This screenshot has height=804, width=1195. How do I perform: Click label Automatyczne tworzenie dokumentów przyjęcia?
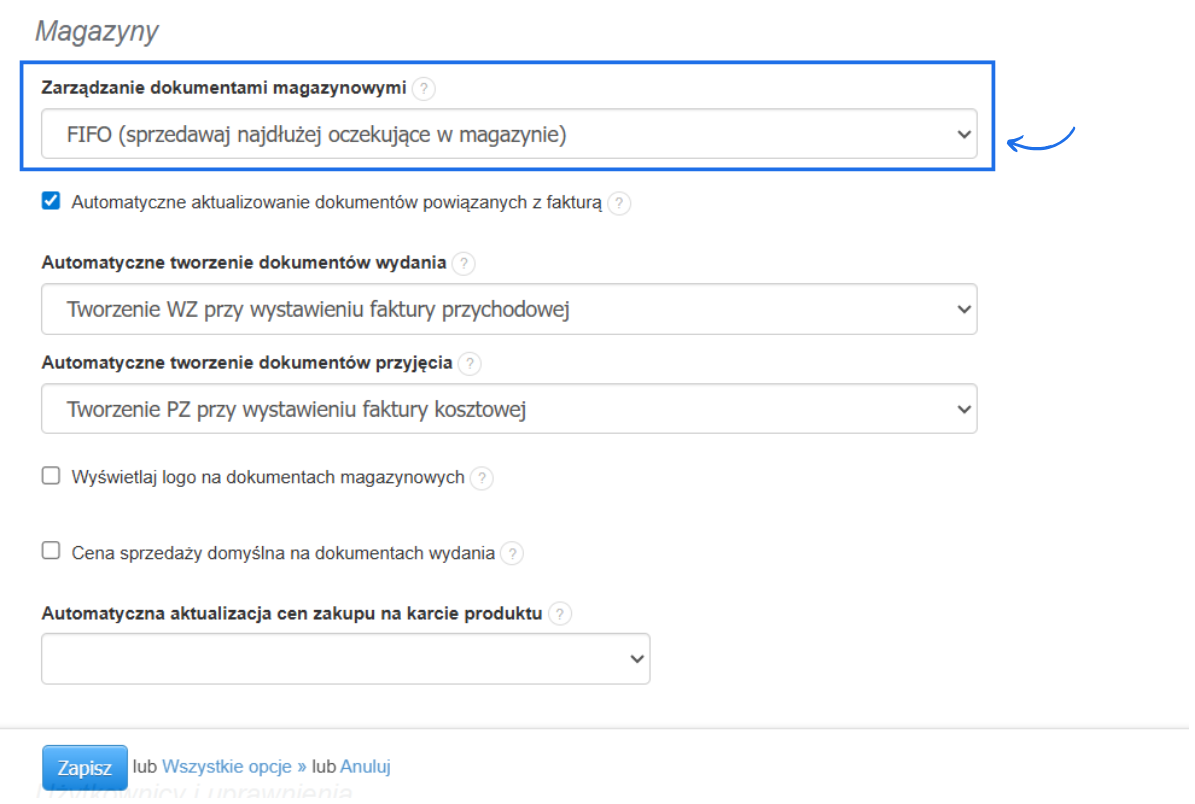pyautogui.click(x=247, y=363)
